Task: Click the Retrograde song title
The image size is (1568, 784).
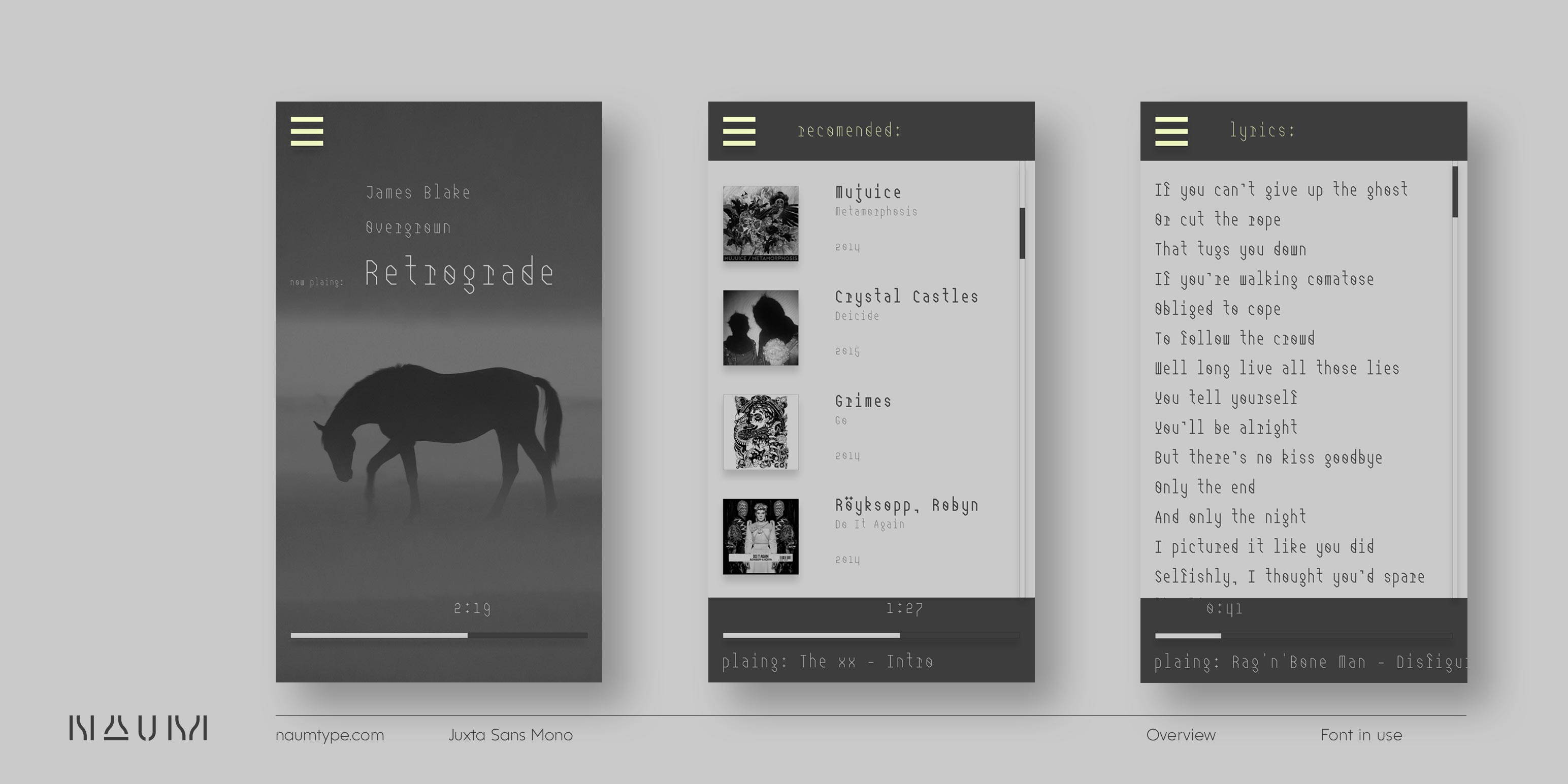Action: (x=459, y=273)
